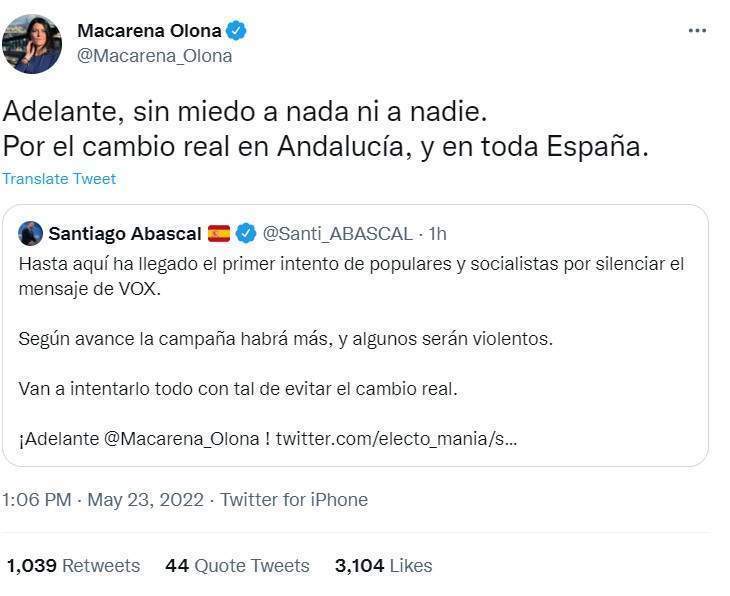Open the quoted tweet text body
The height and width of the screenshot is (596, 730).
tap(350, 338)
